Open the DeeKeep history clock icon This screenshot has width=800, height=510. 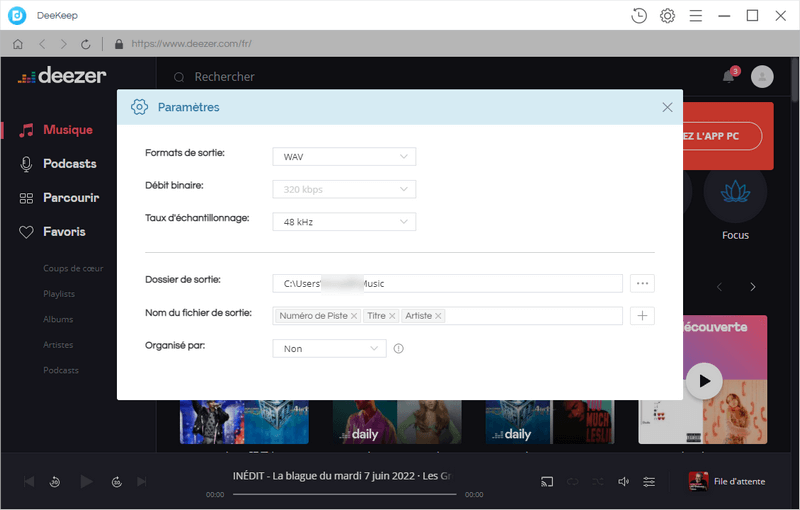(x=639, y=16)
